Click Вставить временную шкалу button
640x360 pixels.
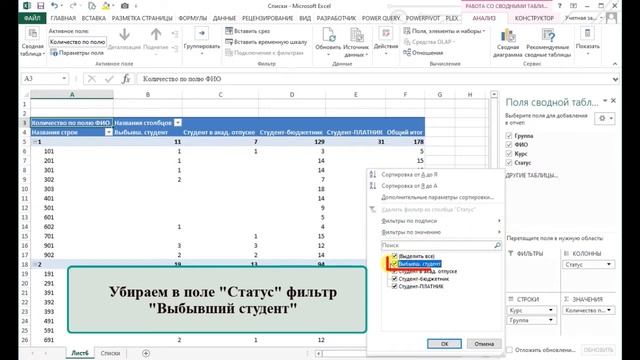pos(266,42)
